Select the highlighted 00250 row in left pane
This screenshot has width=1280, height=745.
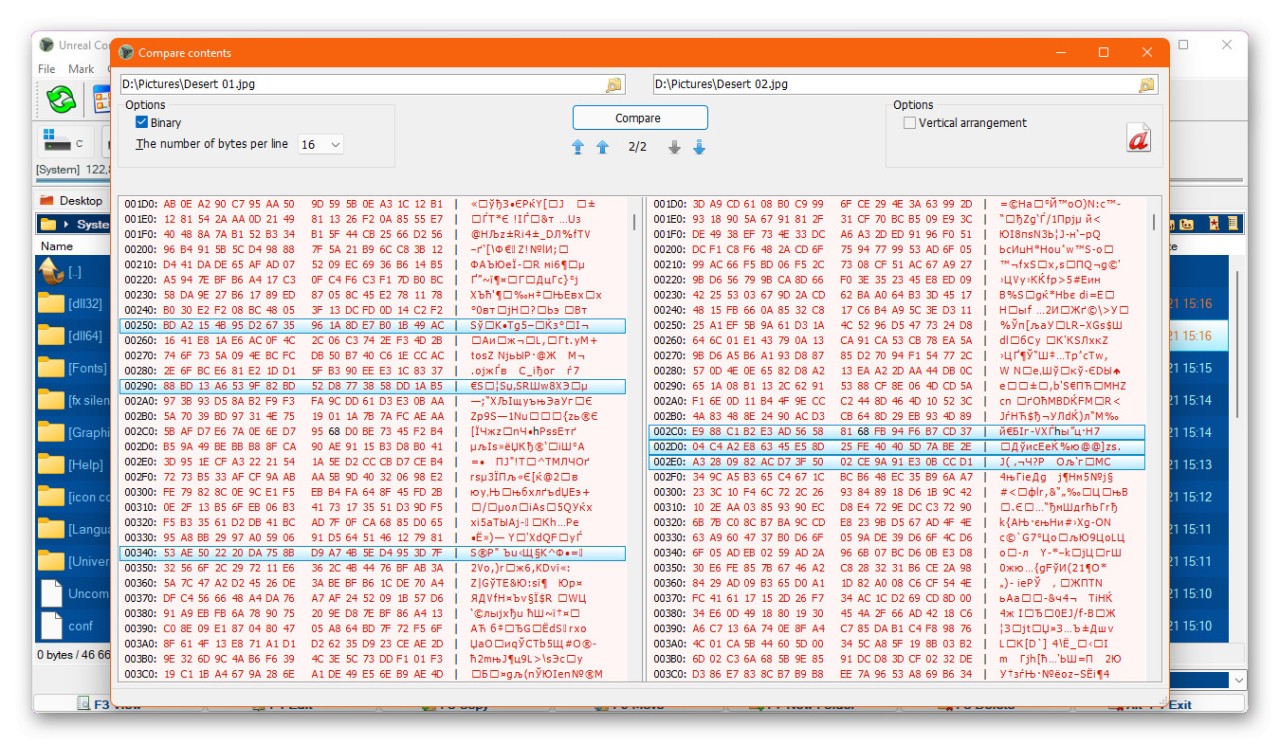(371, 326)
